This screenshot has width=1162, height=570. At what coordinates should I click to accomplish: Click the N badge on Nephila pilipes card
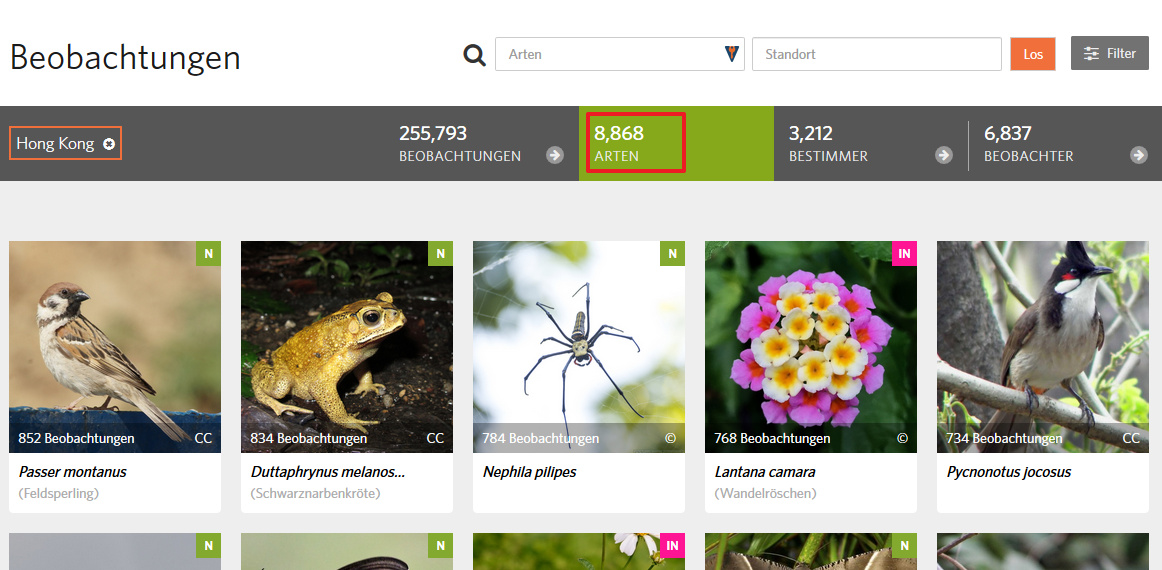(672, 253)
